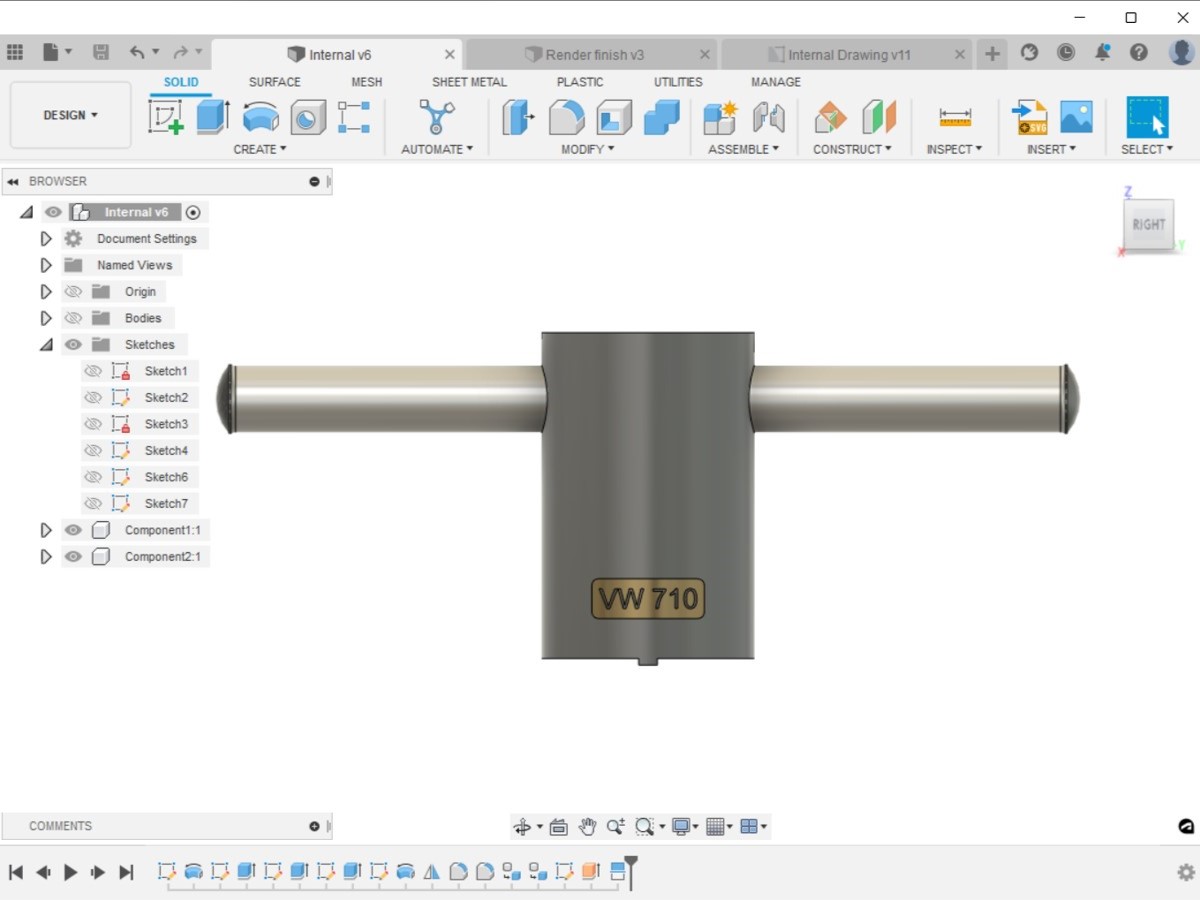This screenshot has height=900, width=1200.
Task: Click the Right face of the ViewCube
Action: pos(1148,224)
